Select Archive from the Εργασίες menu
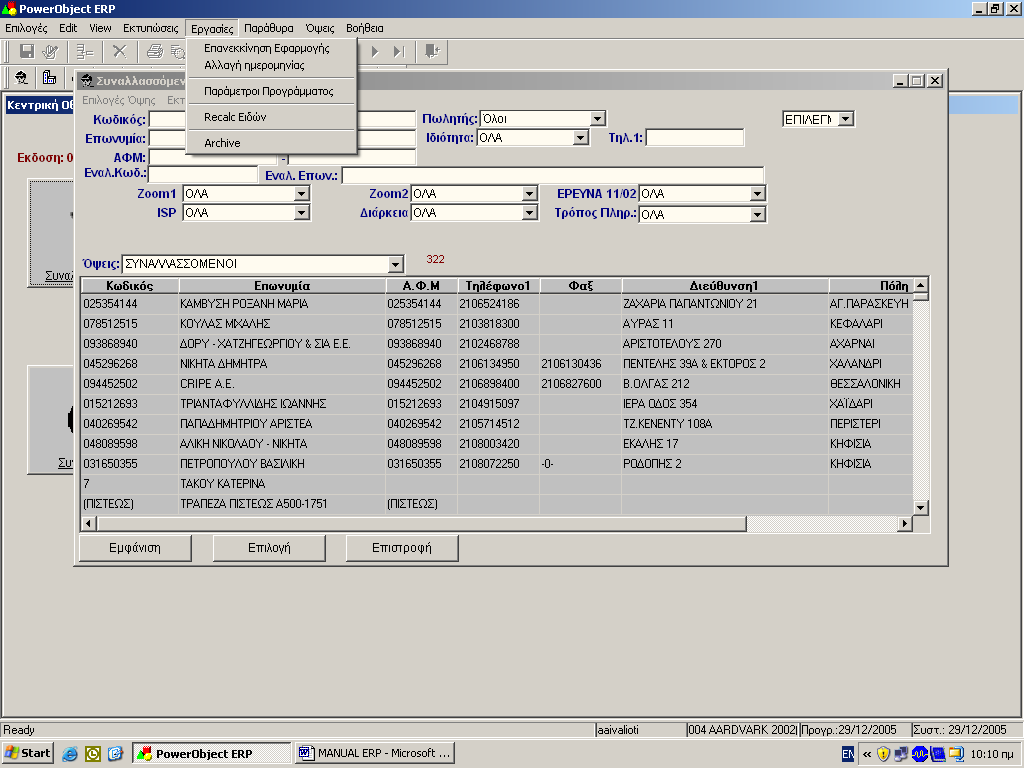The width and height of the screenshot is (1024, 768). tap(222, 143)
